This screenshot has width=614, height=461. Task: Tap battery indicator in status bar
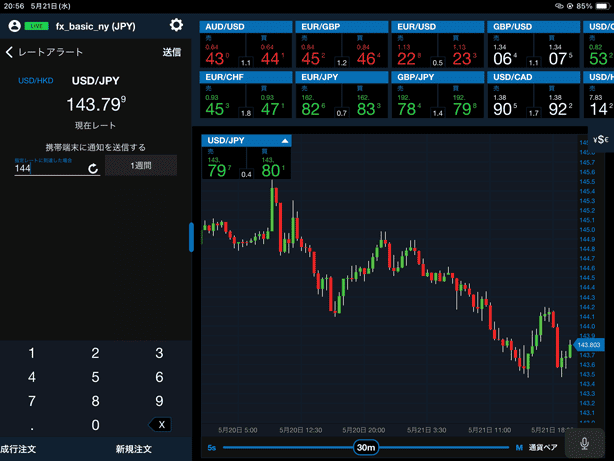[602, 6]
